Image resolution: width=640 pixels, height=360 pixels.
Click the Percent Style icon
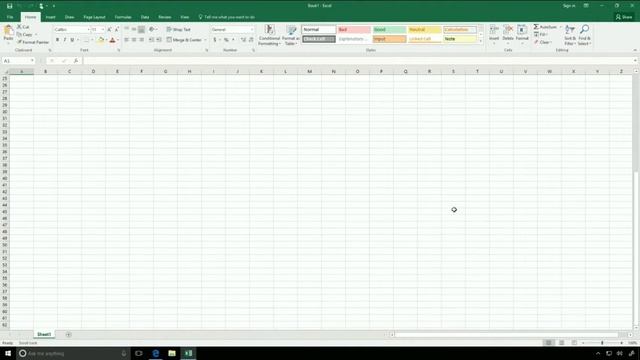[226, 40]
